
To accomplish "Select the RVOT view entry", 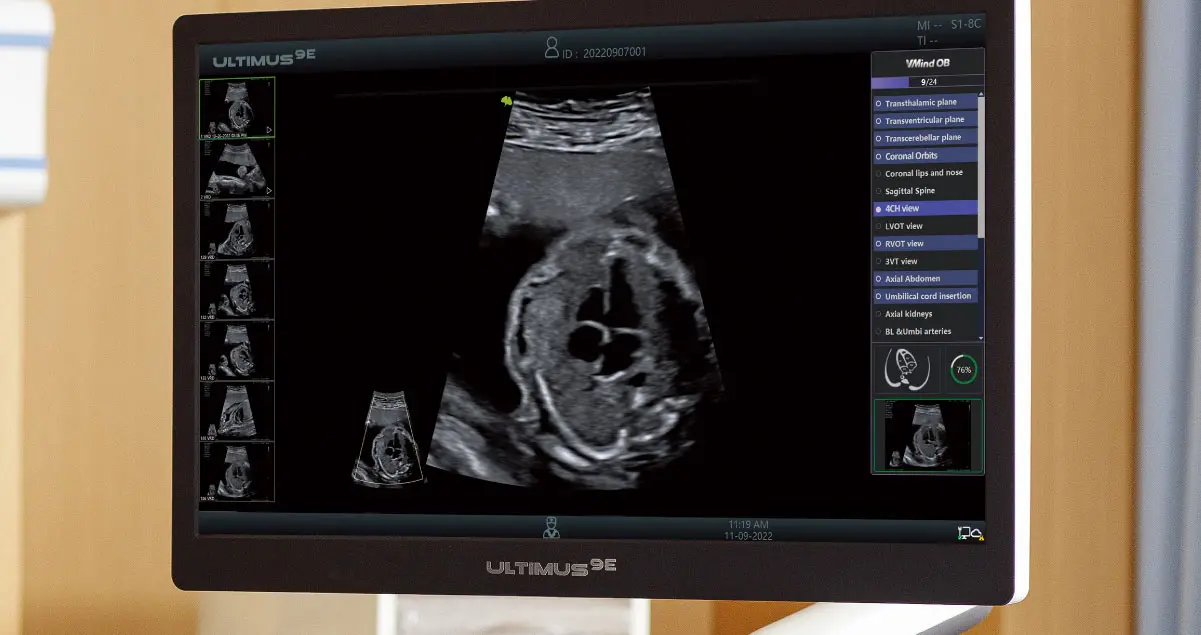I will 925,243.
